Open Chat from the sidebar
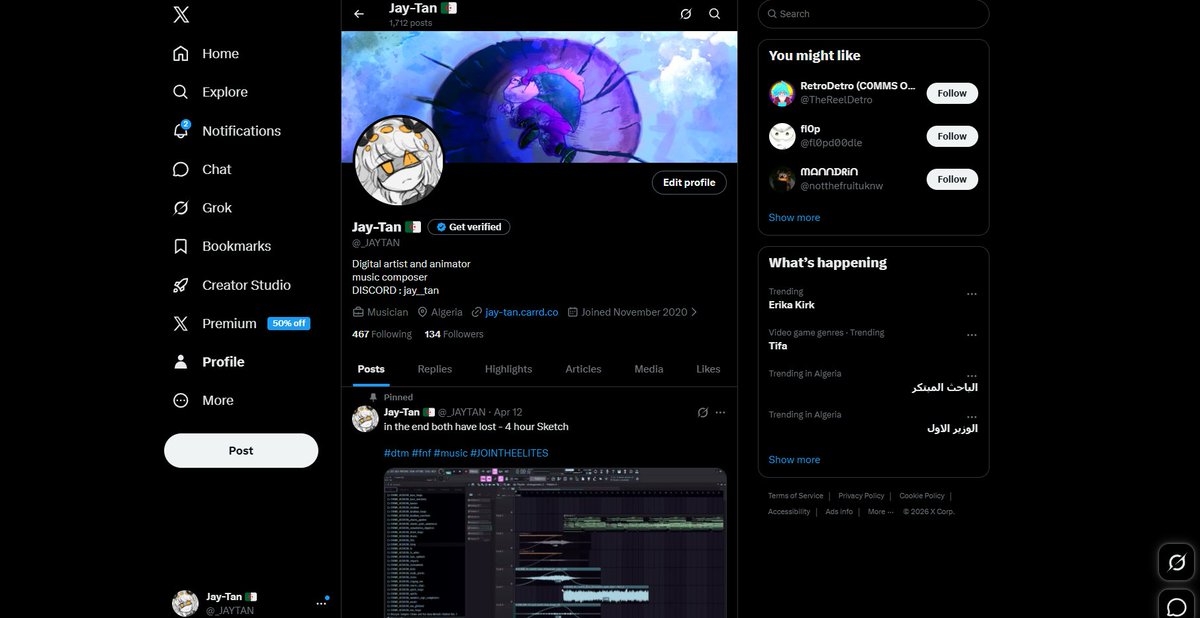Image resolution: width=1200 pixels, height=618 pixels. [x=202, y=169]
